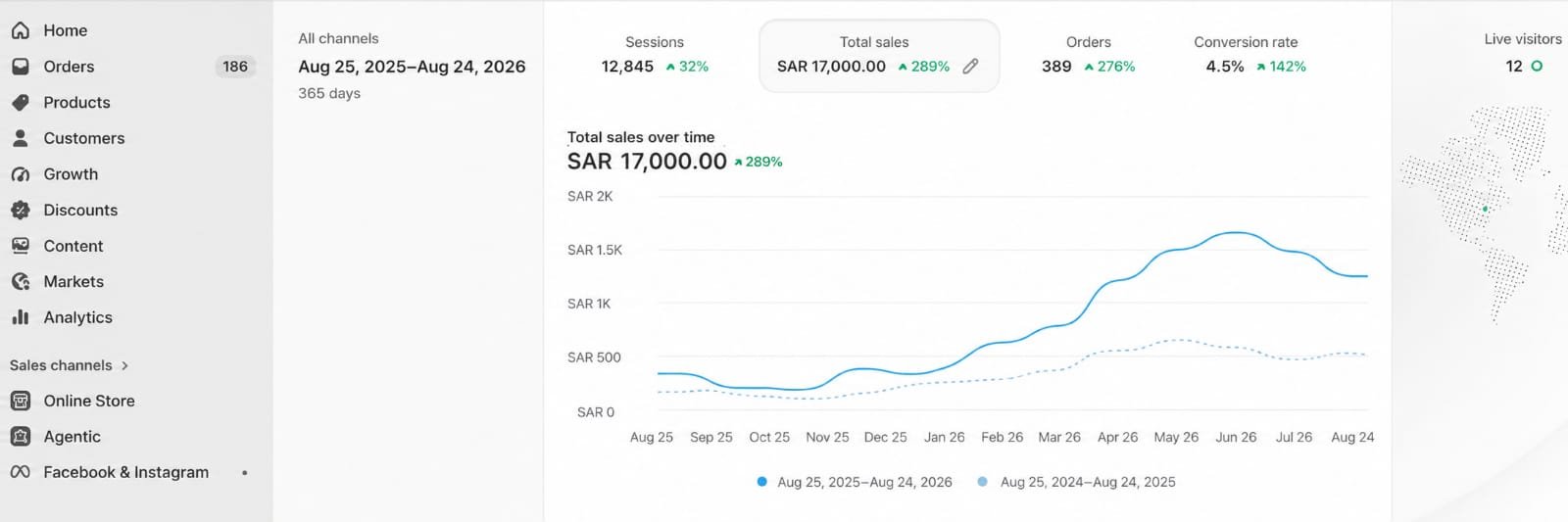Click the All channels label
Screen dimensions: 1568x522
pos(338,38)
